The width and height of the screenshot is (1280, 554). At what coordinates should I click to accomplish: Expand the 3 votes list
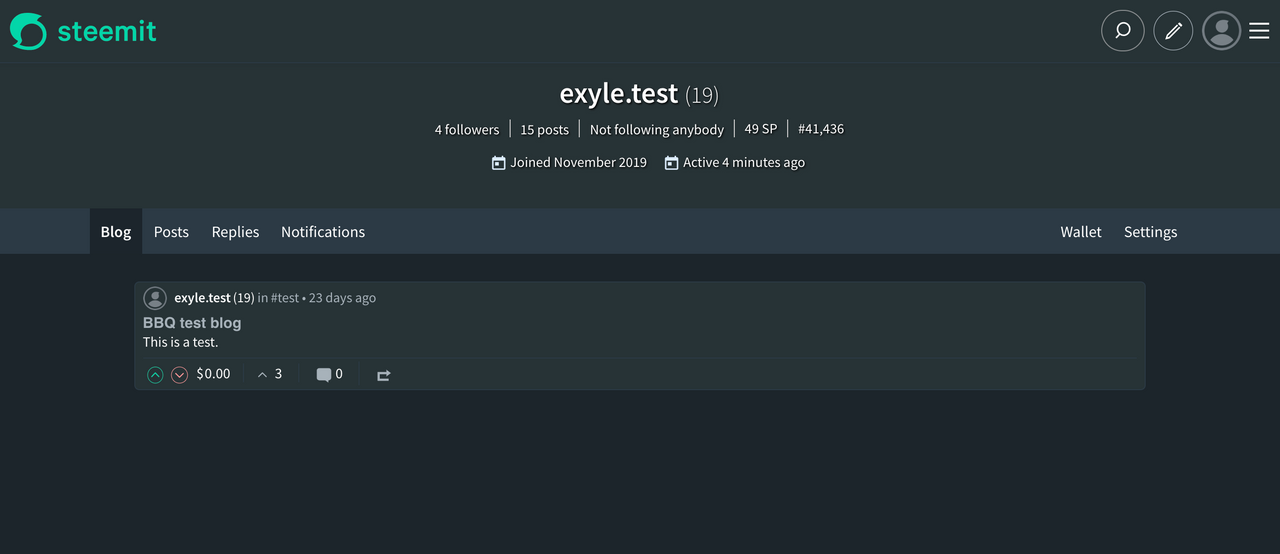point(270,374)
